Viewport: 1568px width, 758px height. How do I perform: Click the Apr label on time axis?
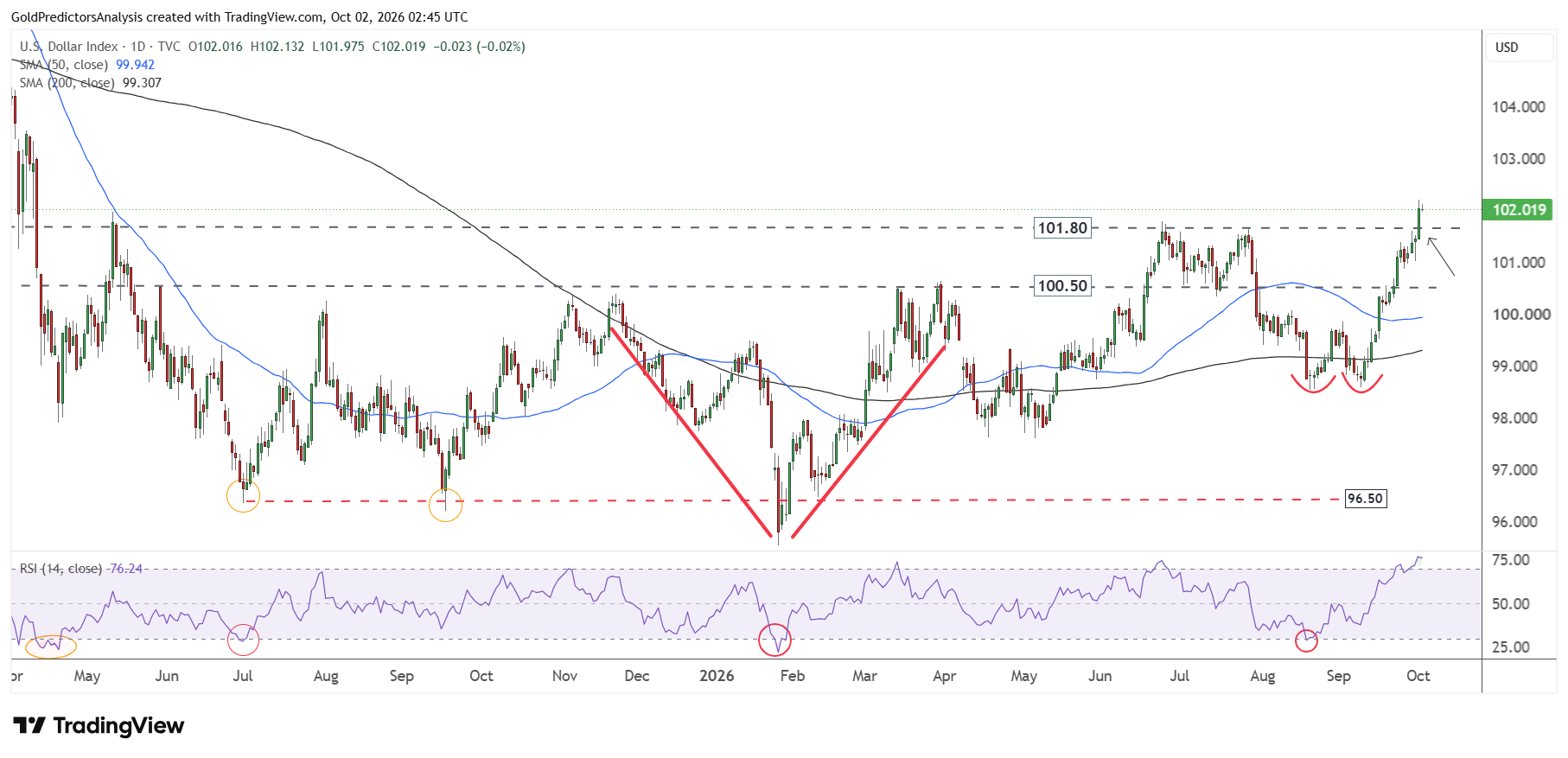pos(945,676)
